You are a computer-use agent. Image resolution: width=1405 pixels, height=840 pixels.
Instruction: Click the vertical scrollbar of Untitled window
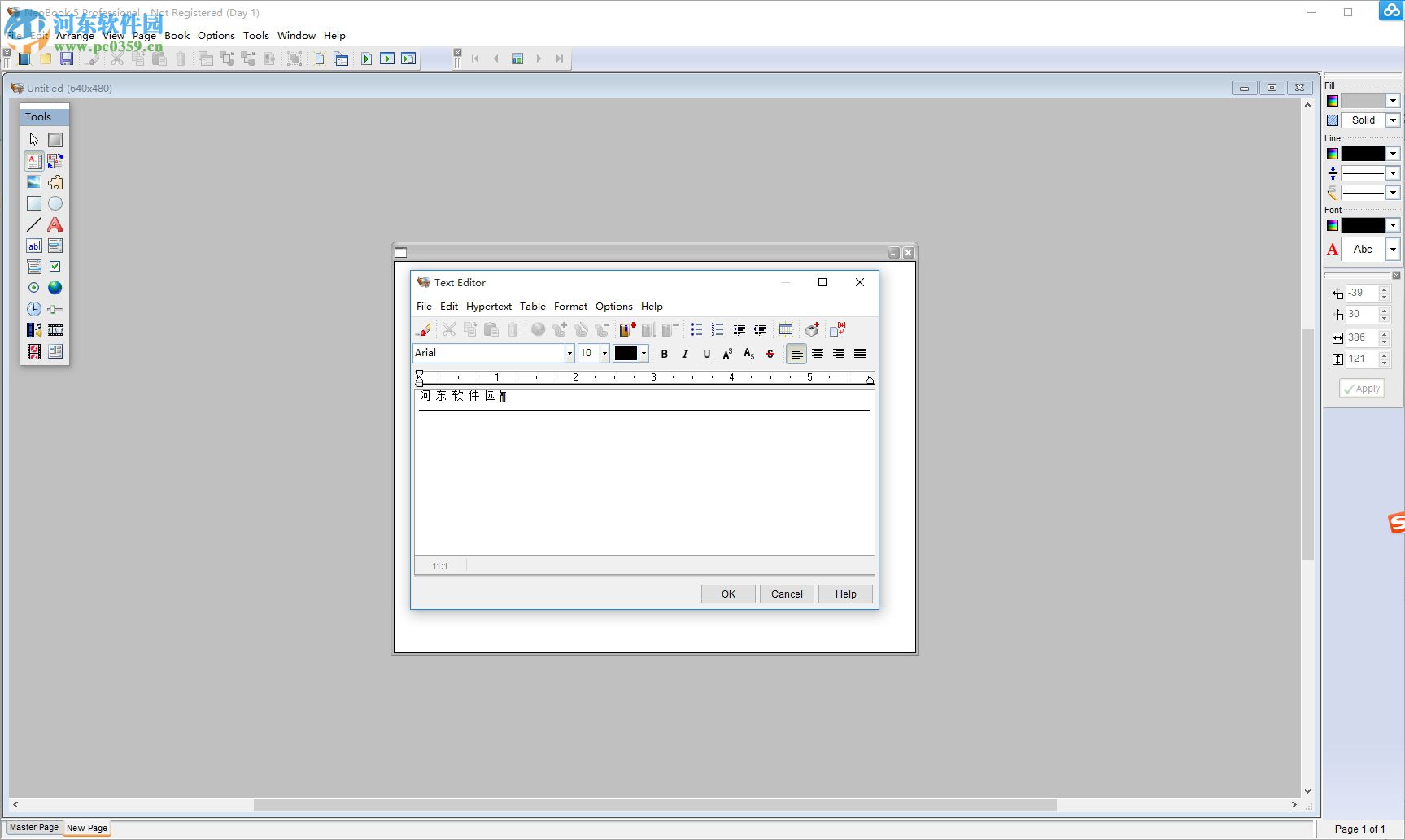[1307, 444]
